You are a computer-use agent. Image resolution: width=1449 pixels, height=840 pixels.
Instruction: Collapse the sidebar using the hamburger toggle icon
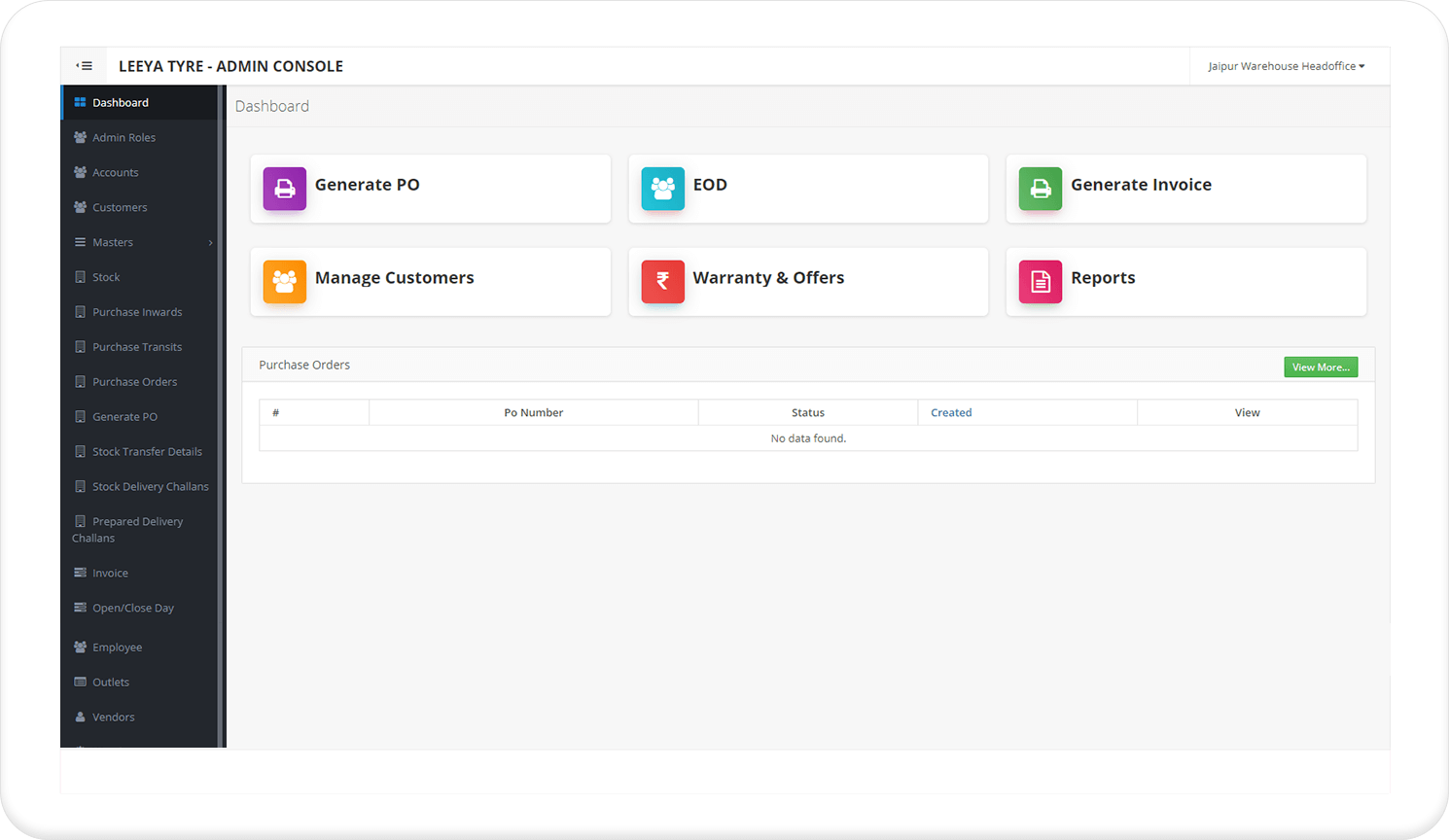(85, 66)
